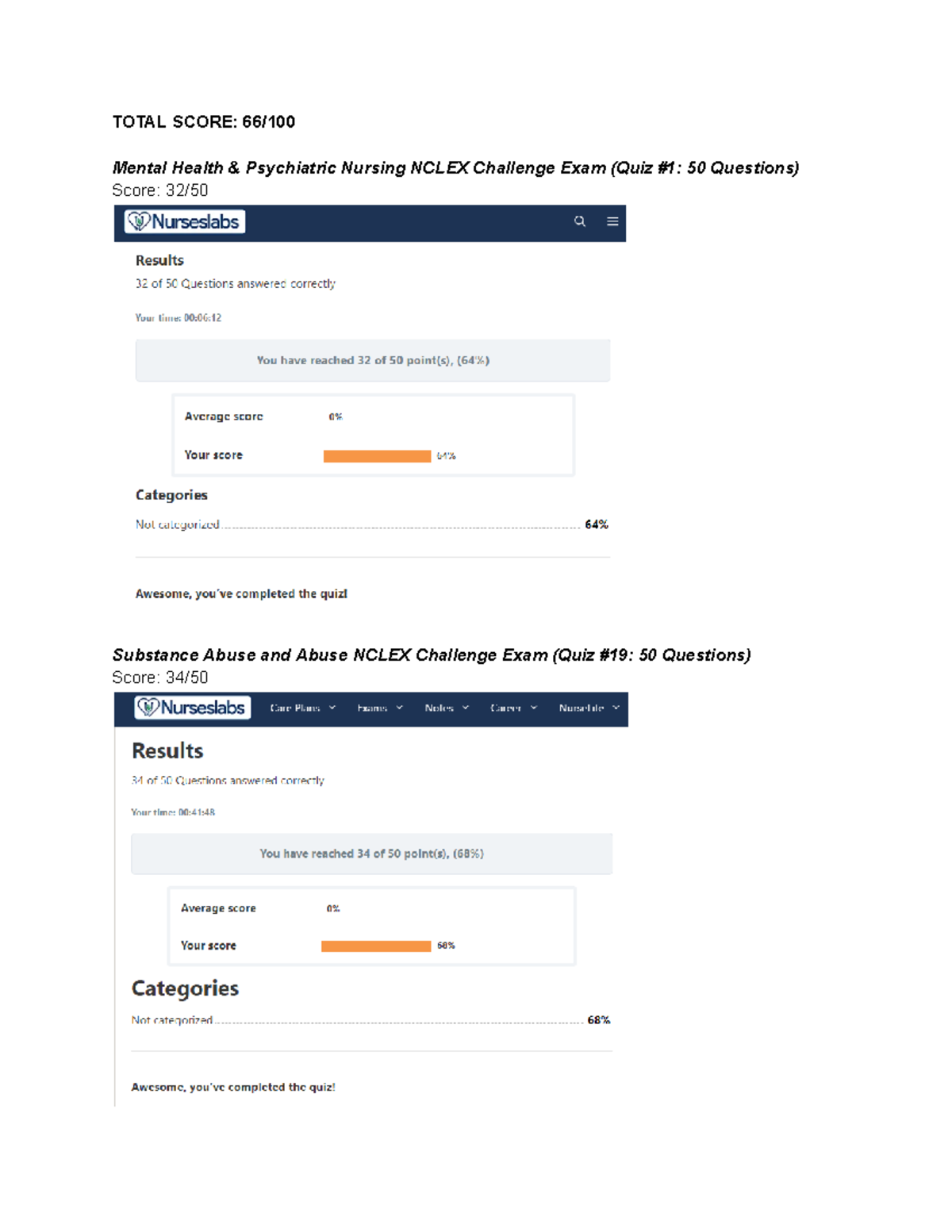Open the hamburger menu icon
The height and width of the screenshot is (1232, 952).
(x=612, y=221)
